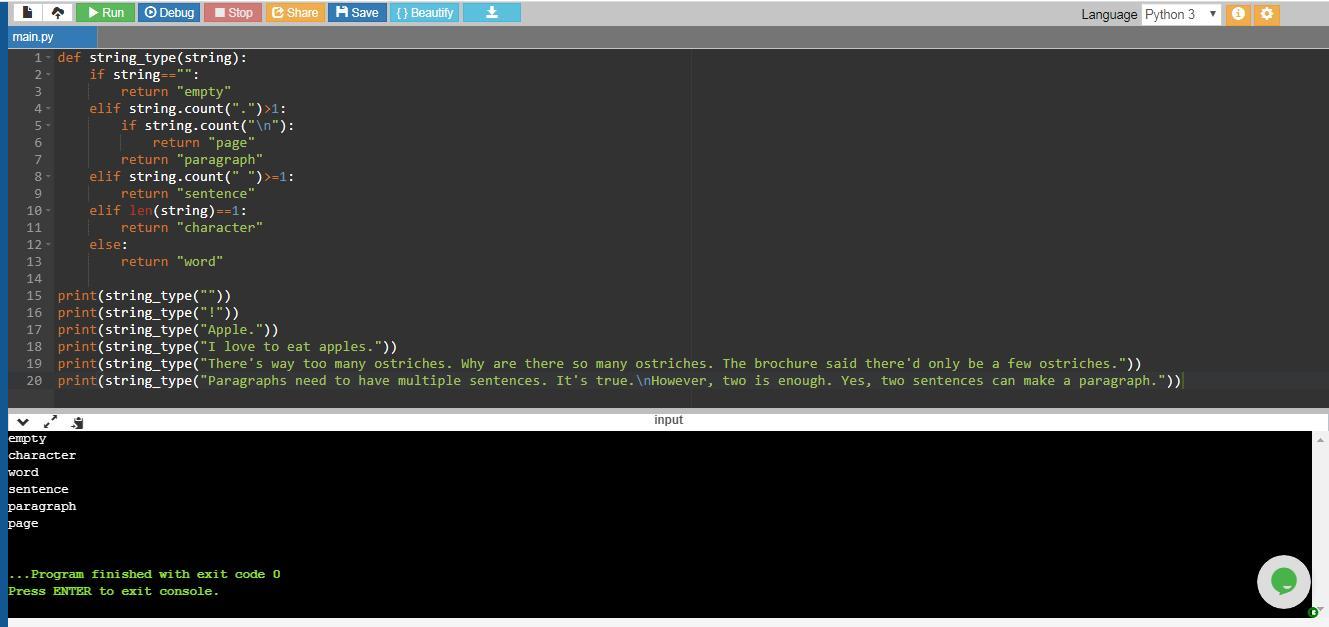Click the program finished exit code message
The height and width of the screenshot is (627, 1329).
(x=144, y=574)
